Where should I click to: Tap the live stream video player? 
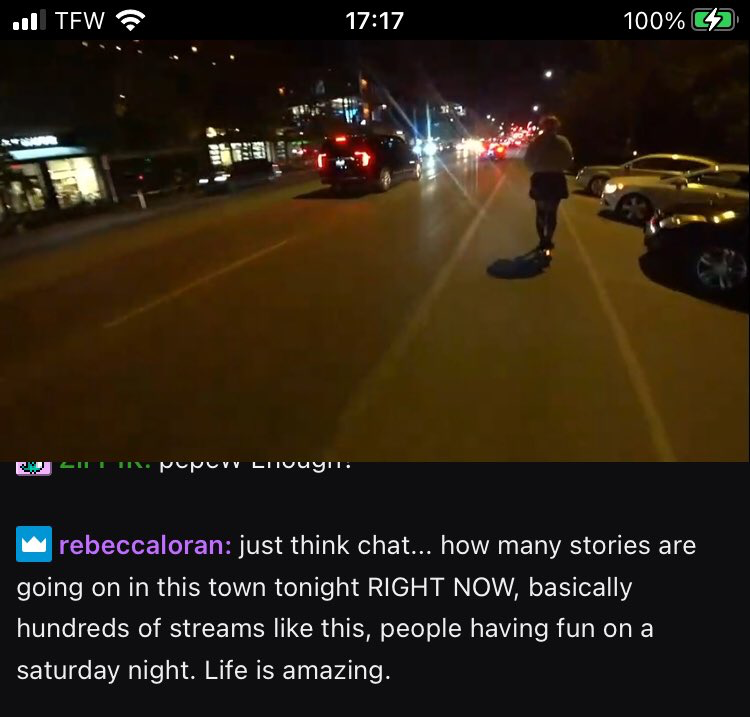375,251
